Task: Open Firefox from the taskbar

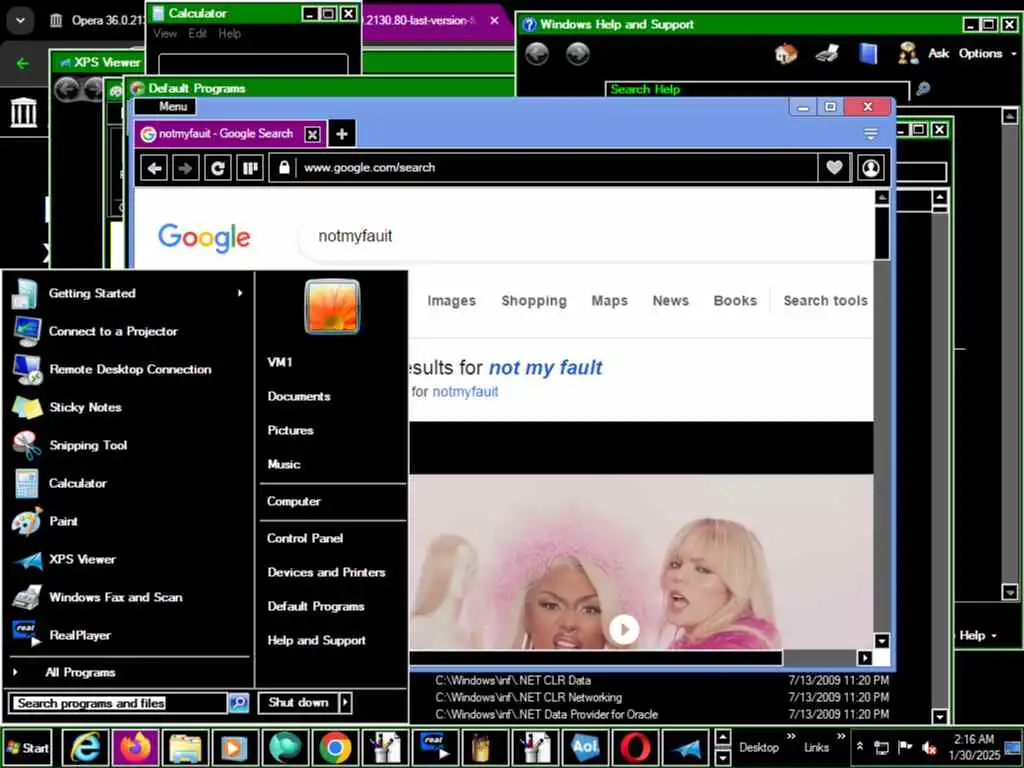Action: click(135, 747)
